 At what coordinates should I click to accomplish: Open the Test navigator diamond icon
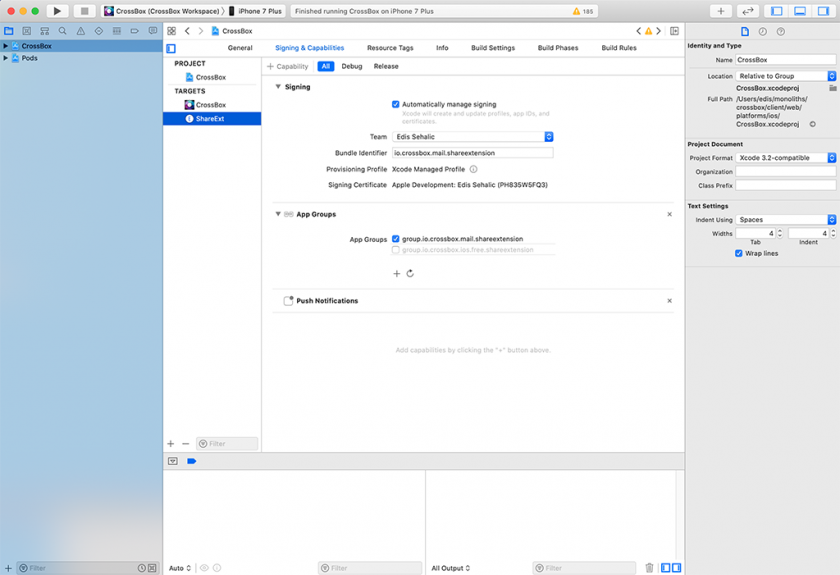[x=99, y=31]
